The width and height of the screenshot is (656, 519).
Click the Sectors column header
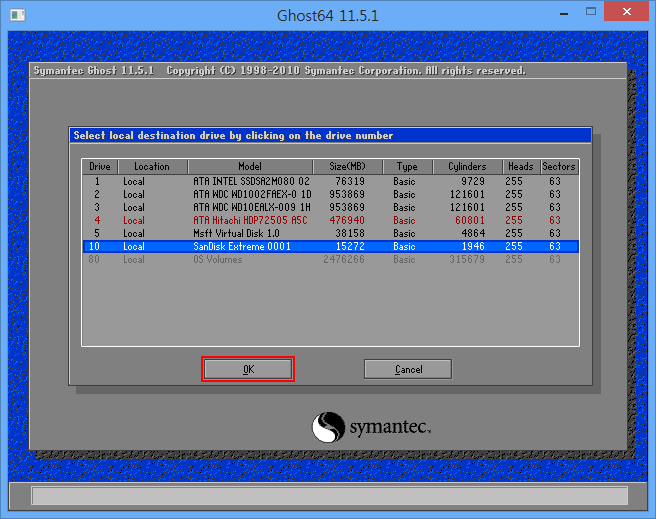click(x=559, y=166)
